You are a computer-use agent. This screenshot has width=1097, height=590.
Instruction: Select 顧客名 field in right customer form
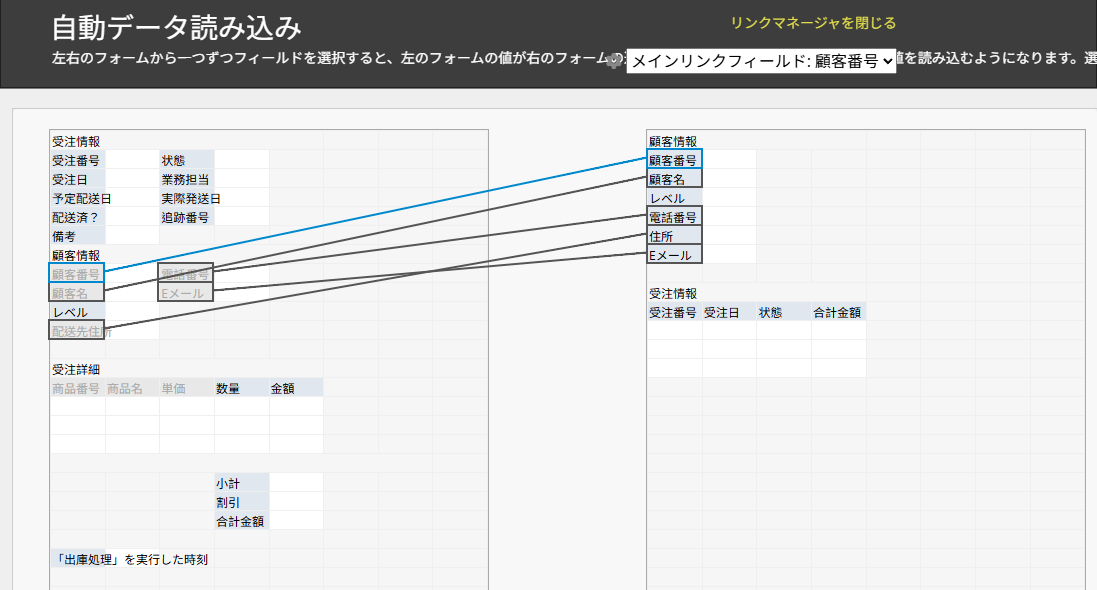coord(674,179)
